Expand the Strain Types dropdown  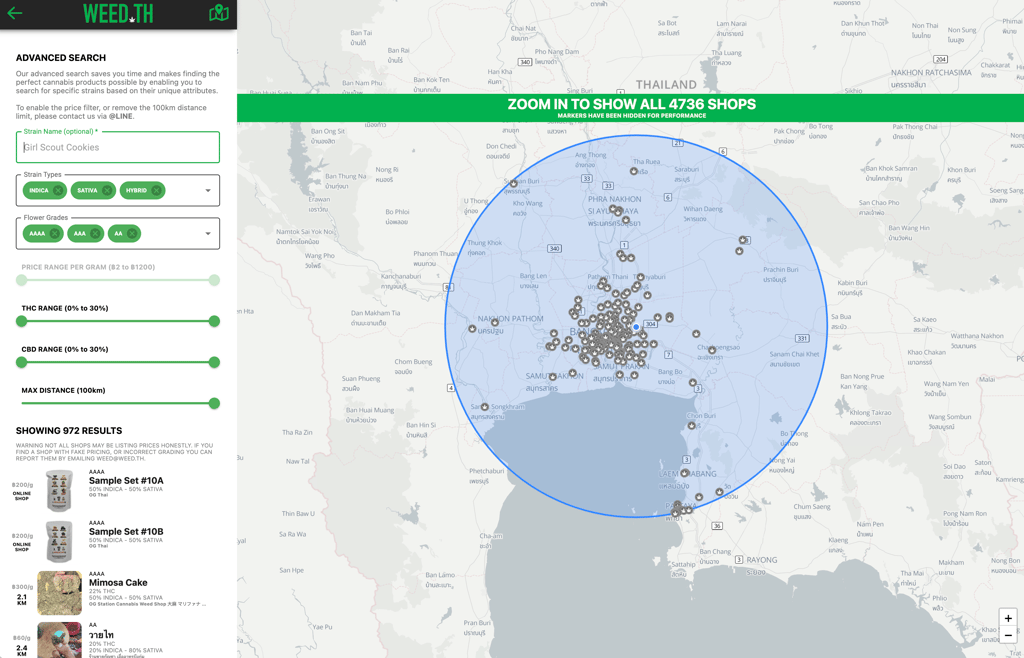coord(208,191)
